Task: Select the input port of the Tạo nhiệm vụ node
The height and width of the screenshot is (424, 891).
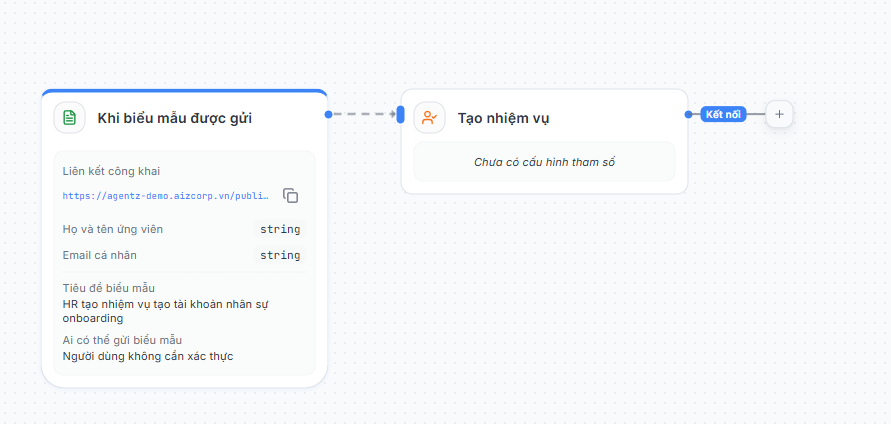Action: 401,114
